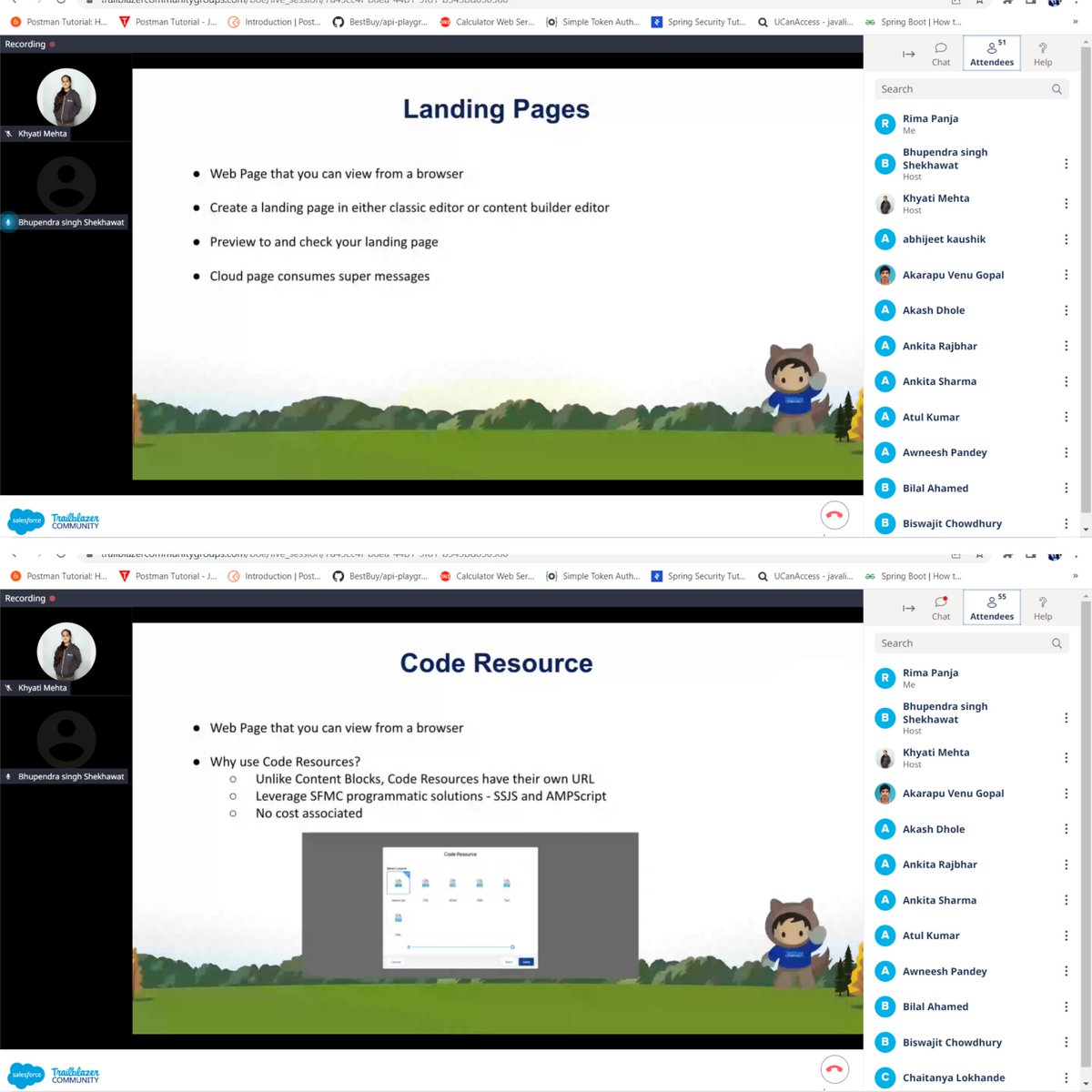
Task: Click Khyati Mehta video tile in Landing Pages window
Action: [66, 97]
